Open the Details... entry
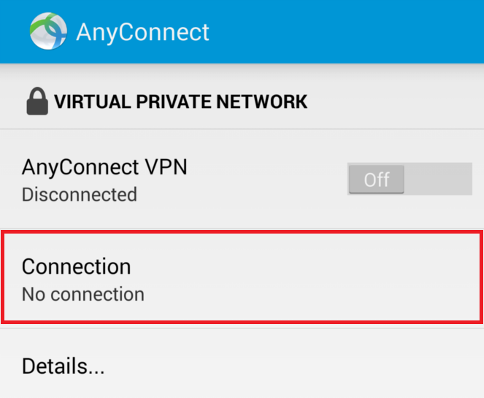 242,366
